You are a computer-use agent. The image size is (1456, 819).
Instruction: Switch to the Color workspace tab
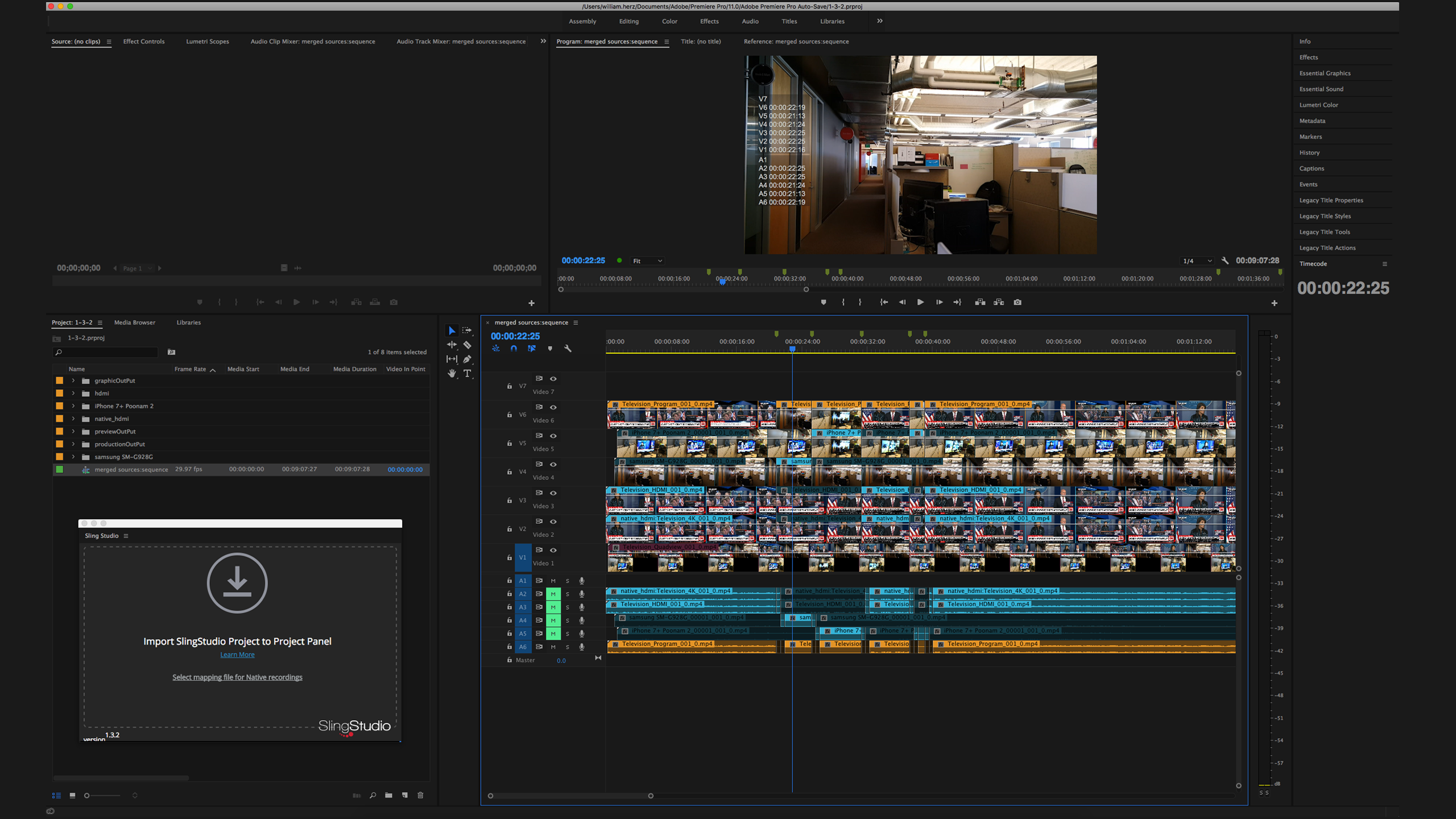tap(669, 21)
